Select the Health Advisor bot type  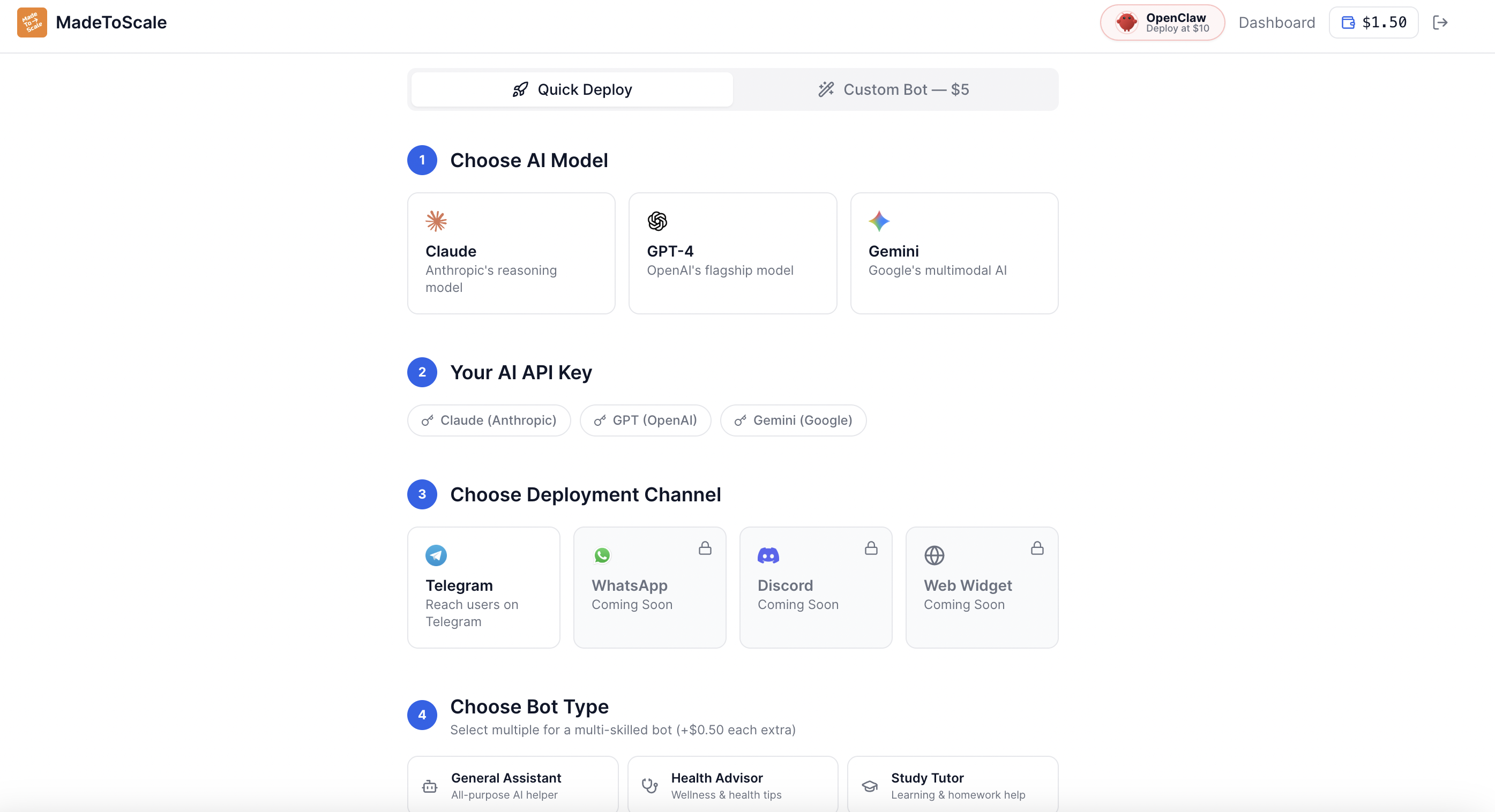coord(732,784)
